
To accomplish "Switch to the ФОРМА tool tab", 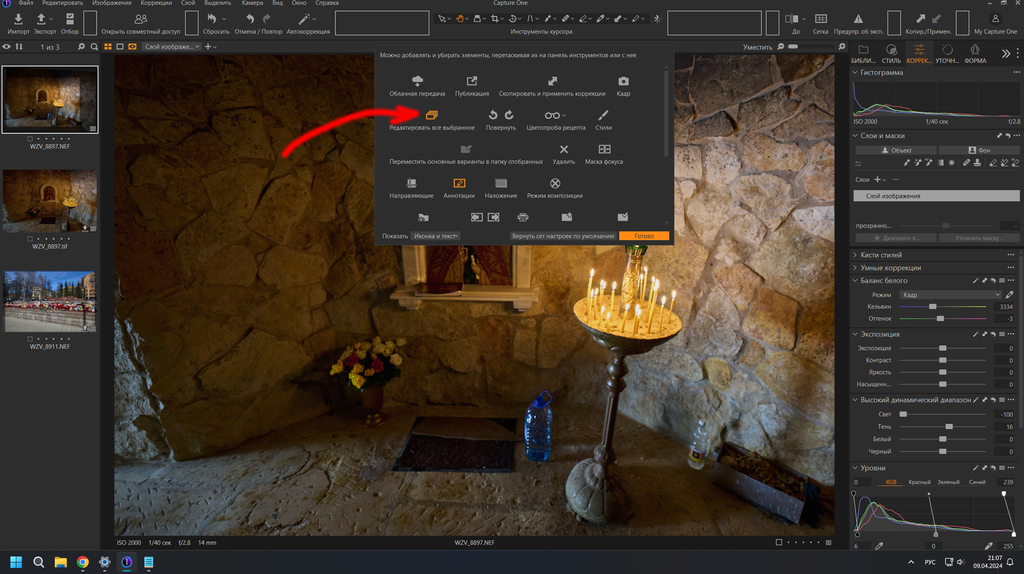I will tap(975, 54).
